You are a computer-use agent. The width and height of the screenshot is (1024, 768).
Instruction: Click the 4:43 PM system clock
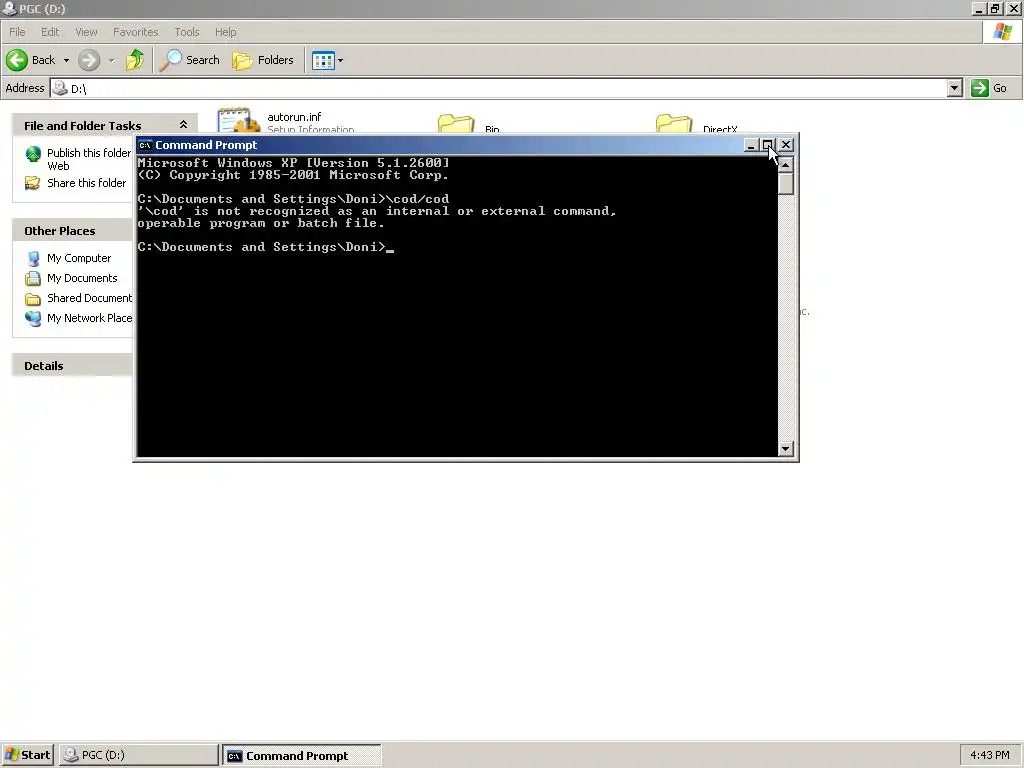pos(989,755)
